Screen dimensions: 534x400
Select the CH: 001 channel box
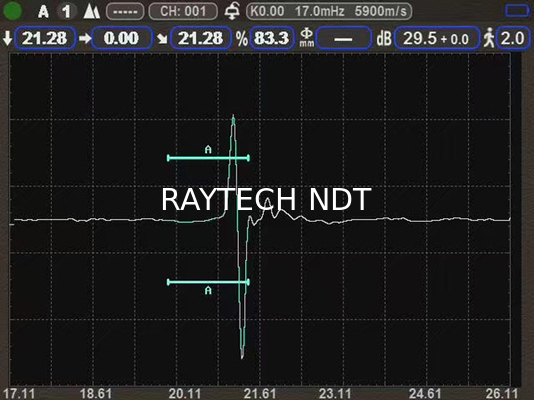[x=183, y=12]
